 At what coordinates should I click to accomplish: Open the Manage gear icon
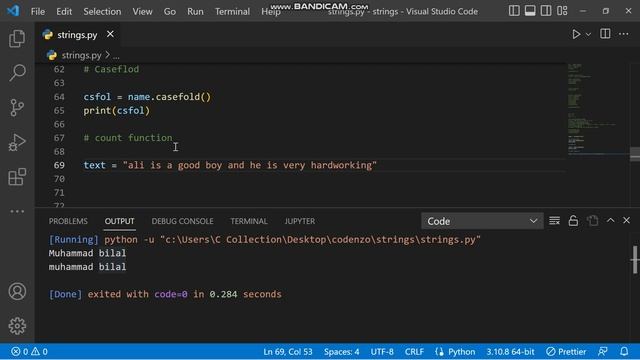click(17, 326)
